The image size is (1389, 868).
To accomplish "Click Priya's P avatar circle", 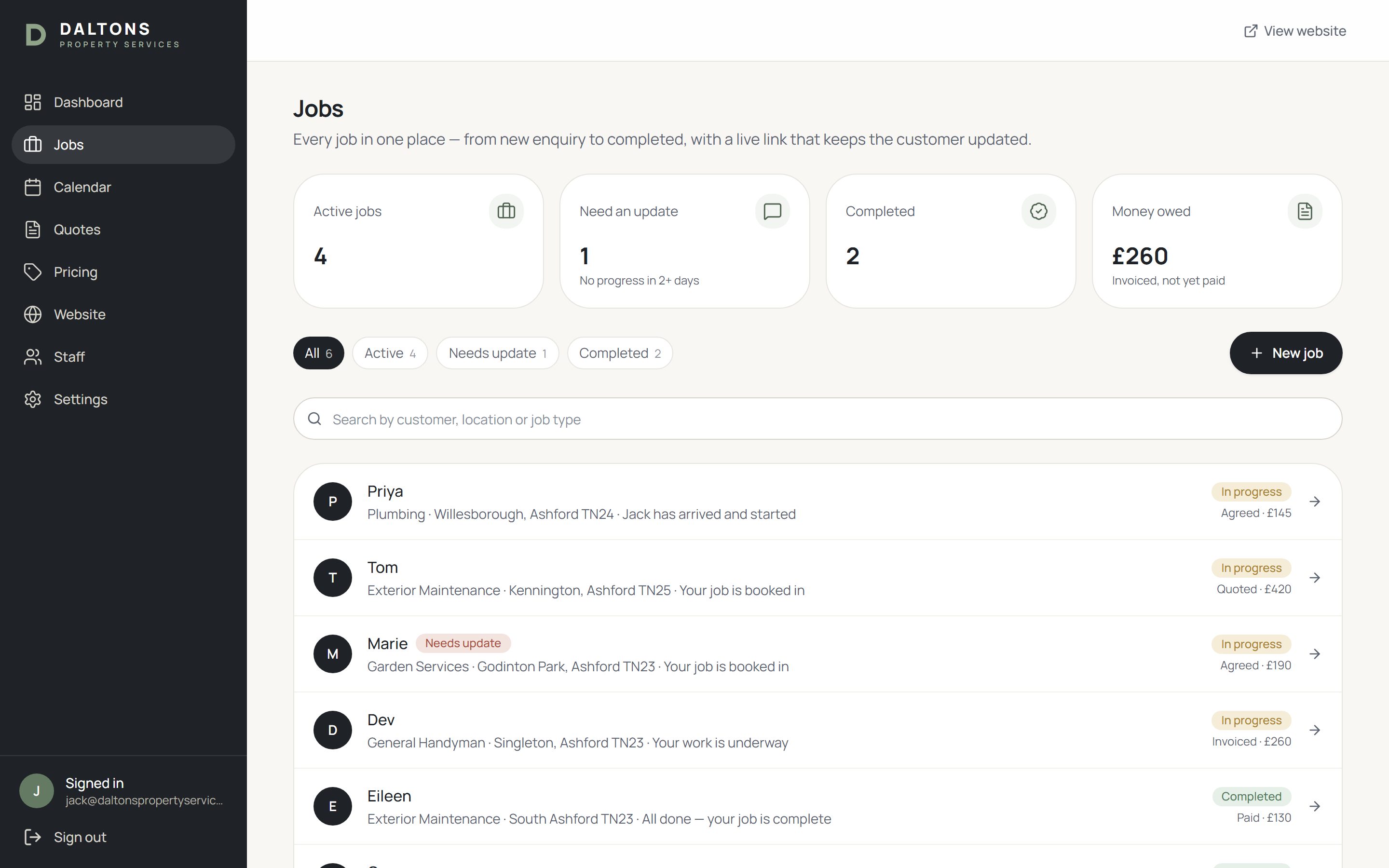I will click(x=332, y=502).
